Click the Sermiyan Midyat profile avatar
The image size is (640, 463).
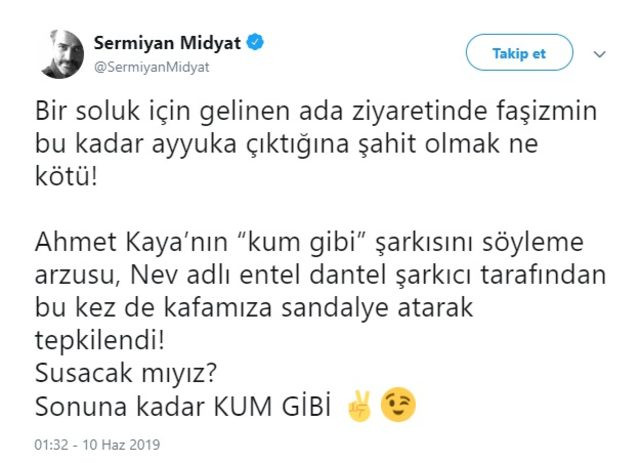pyautogui.click(x=62, y=52)
